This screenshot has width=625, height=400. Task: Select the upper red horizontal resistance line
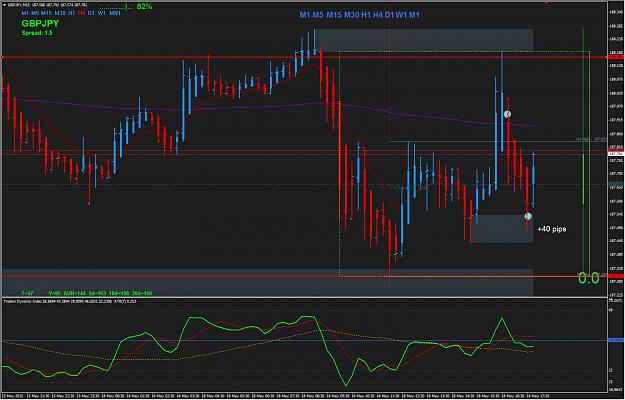305,57
